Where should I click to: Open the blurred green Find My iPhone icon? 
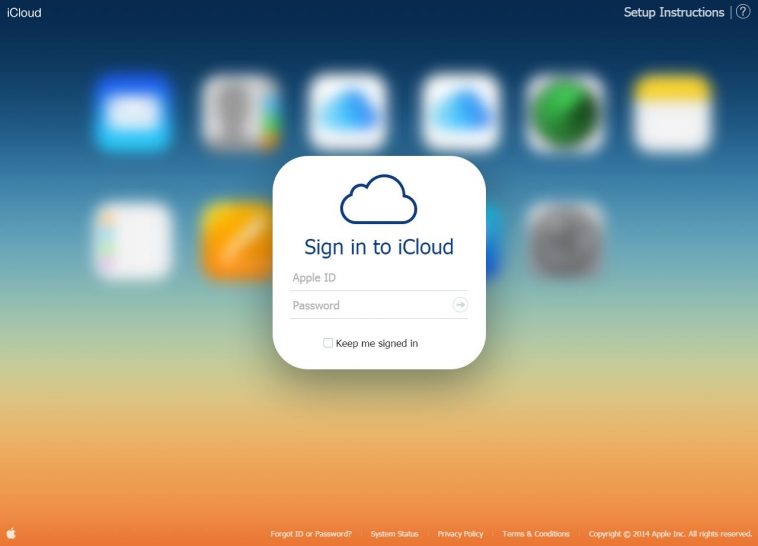point(565,111)
